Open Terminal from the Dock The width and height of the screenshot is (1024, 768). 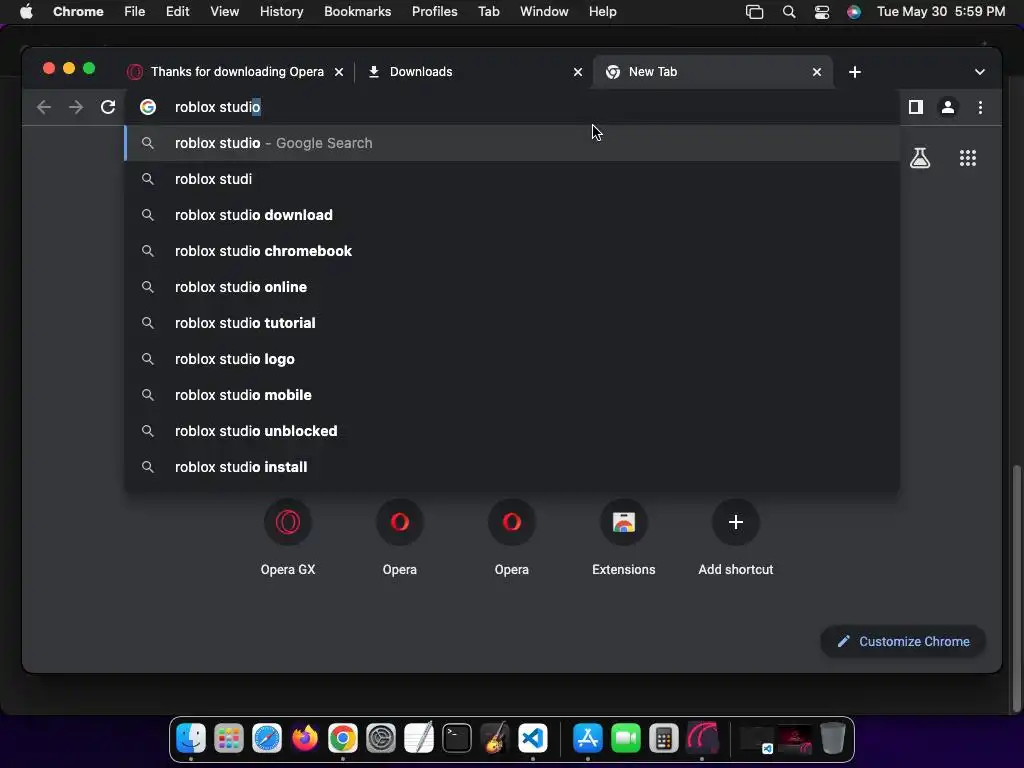[456, 738]
